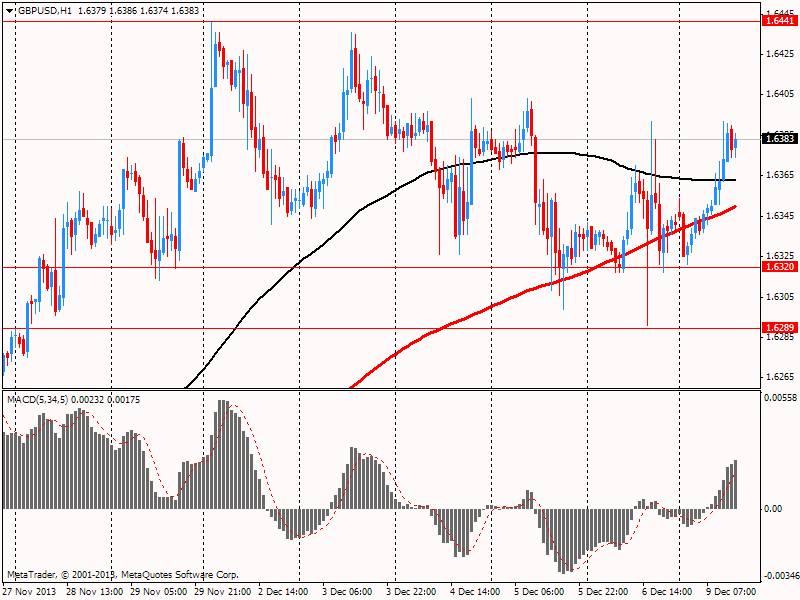
Task: Select the 5 Dec 06:00 time axis label
Action: tap(539, 592)
